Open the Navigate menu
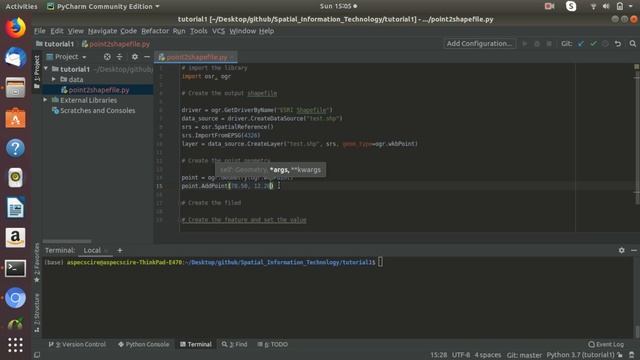 [102, 31]
